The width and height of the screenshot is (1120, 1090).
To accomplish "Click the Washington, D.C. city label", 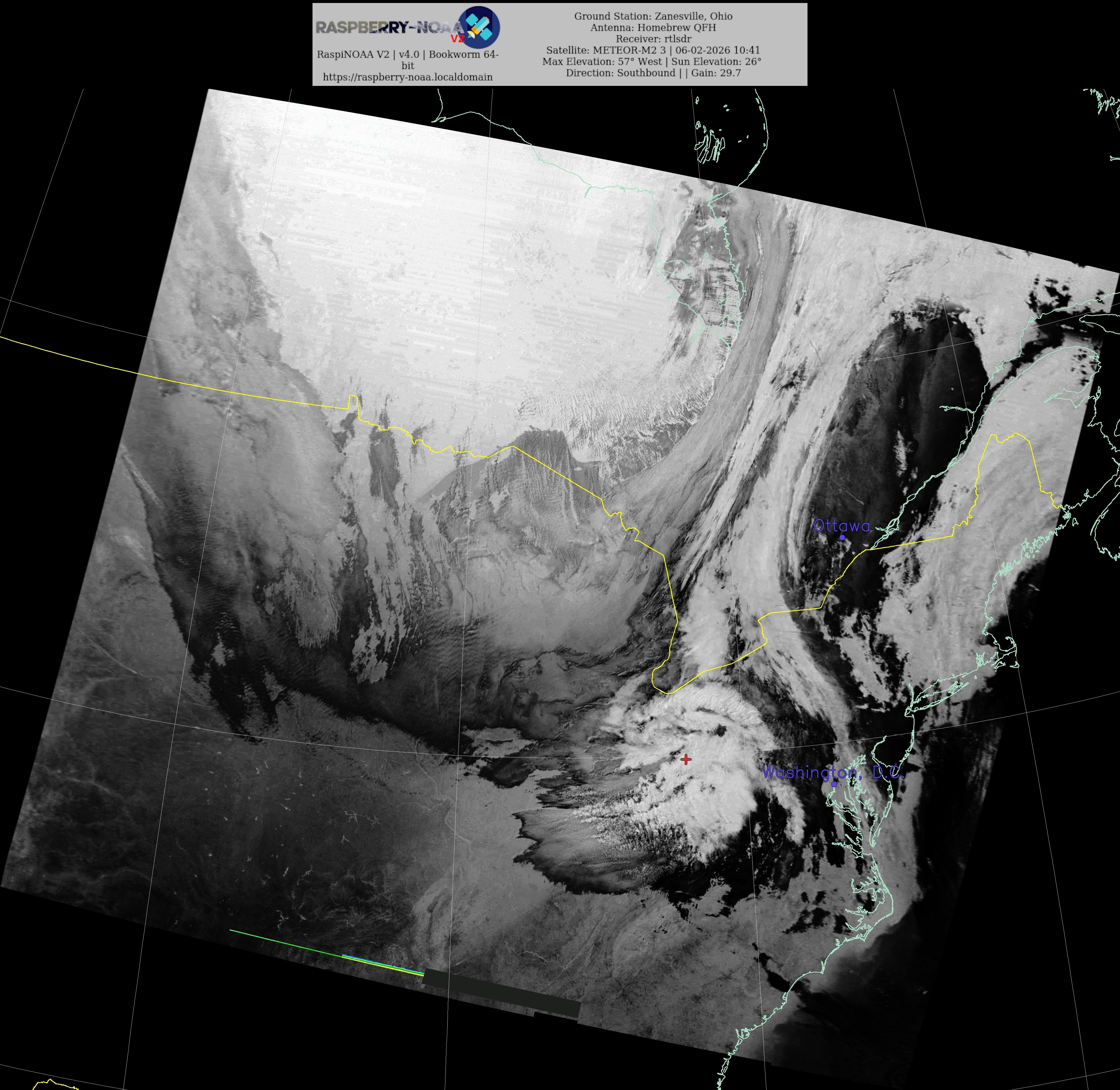I will (x=833, y=772).
